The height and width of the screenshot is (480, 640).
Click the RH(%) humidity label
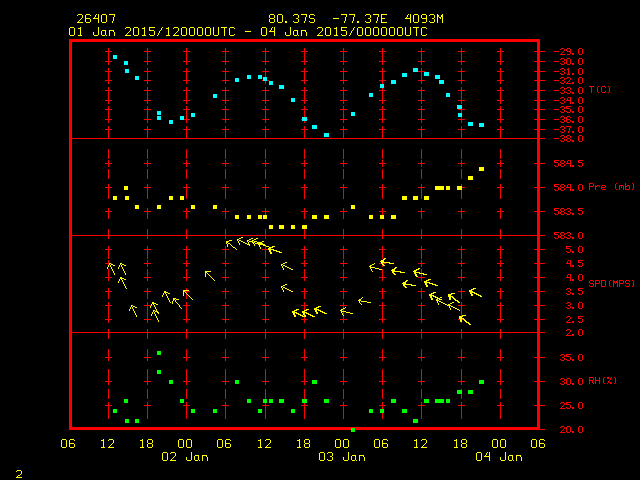pyautogui.click(x=602, y=381)
